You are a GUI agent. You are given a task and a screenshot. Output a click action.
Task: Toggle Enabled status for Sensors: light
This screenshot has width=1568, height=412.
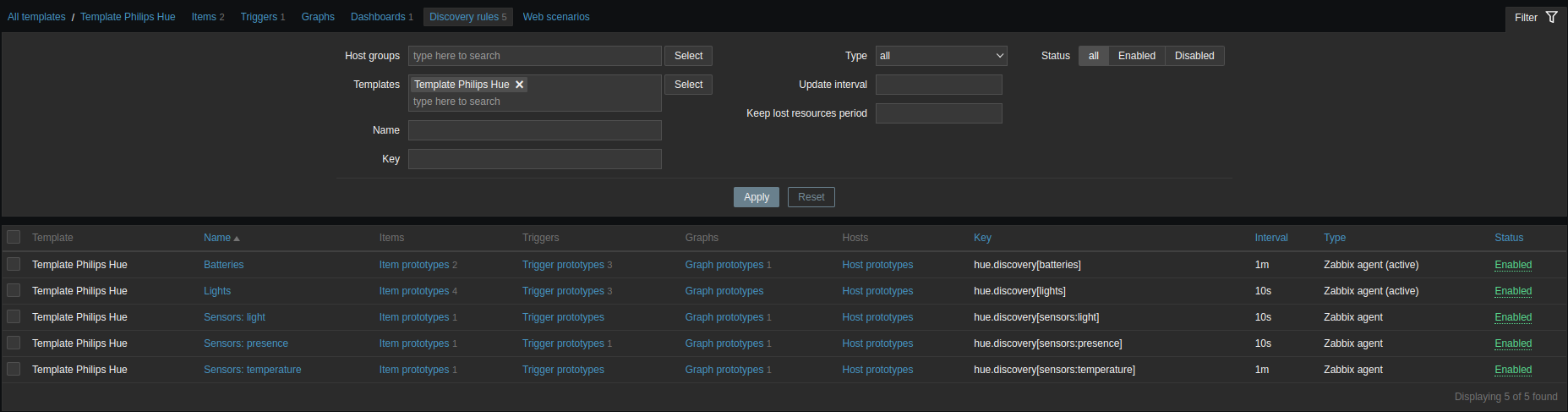point(1513,317)
